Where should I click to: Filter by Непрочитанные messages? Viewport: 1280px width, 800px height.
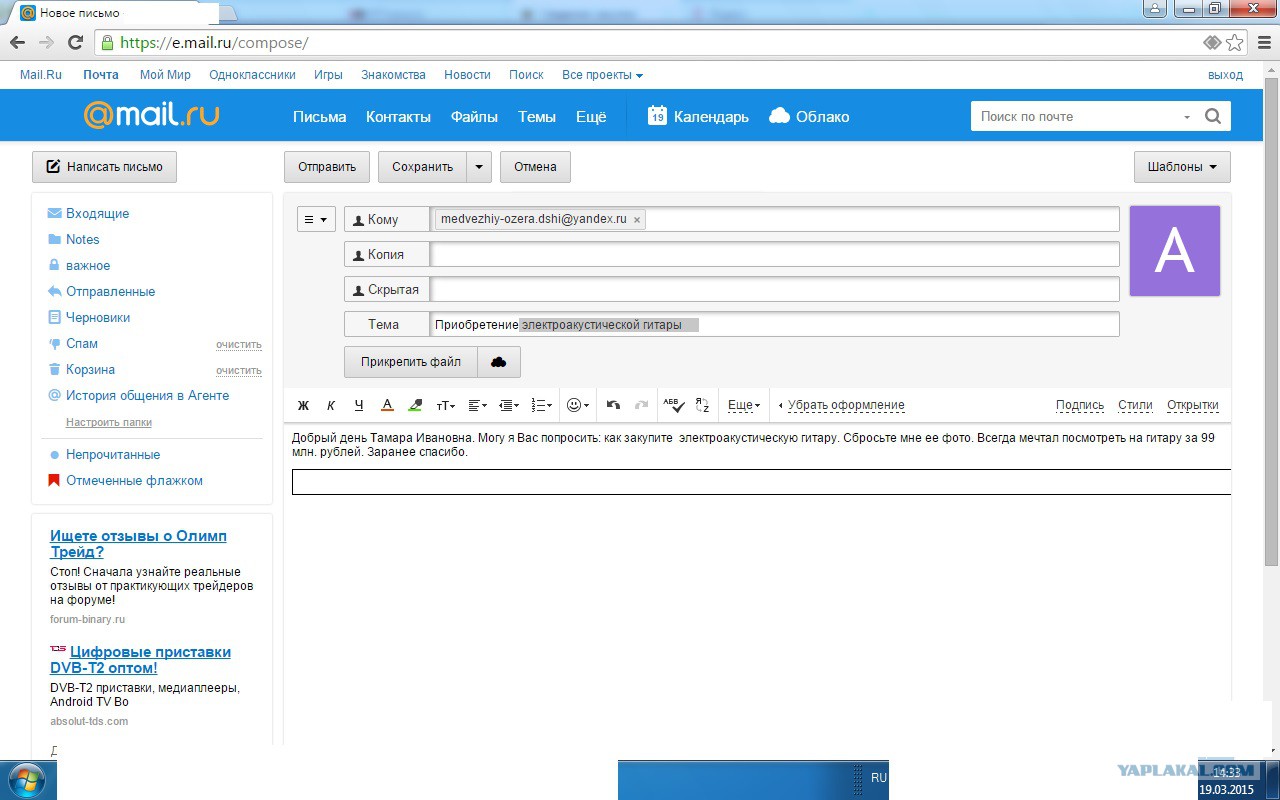[113, 455]
